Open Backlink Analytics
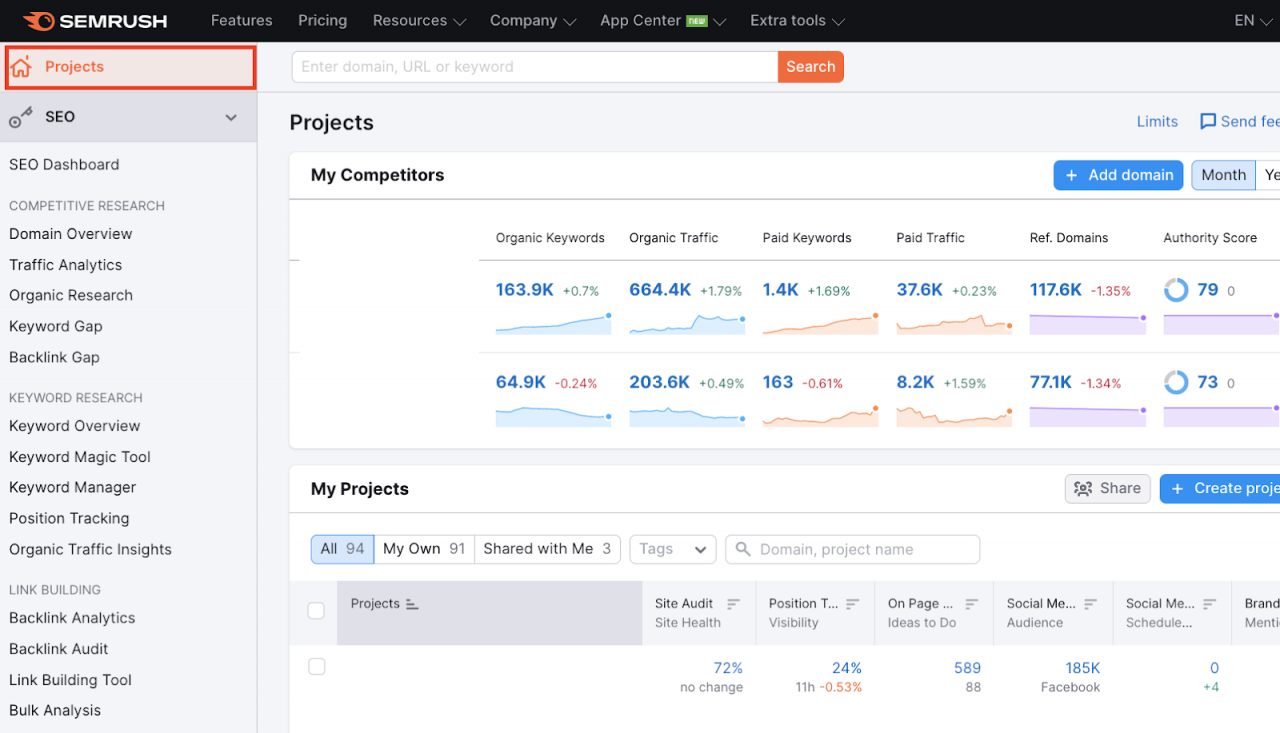1280x733 pixels. click(x=72, y=619)
